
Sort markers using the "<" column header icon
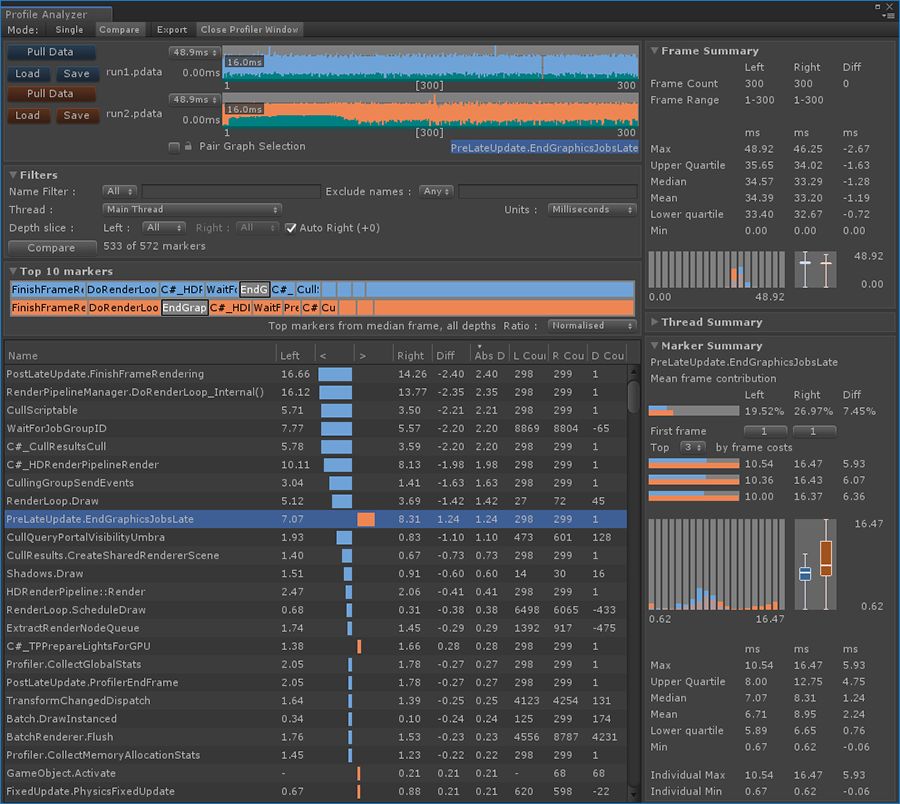point(323,355)
